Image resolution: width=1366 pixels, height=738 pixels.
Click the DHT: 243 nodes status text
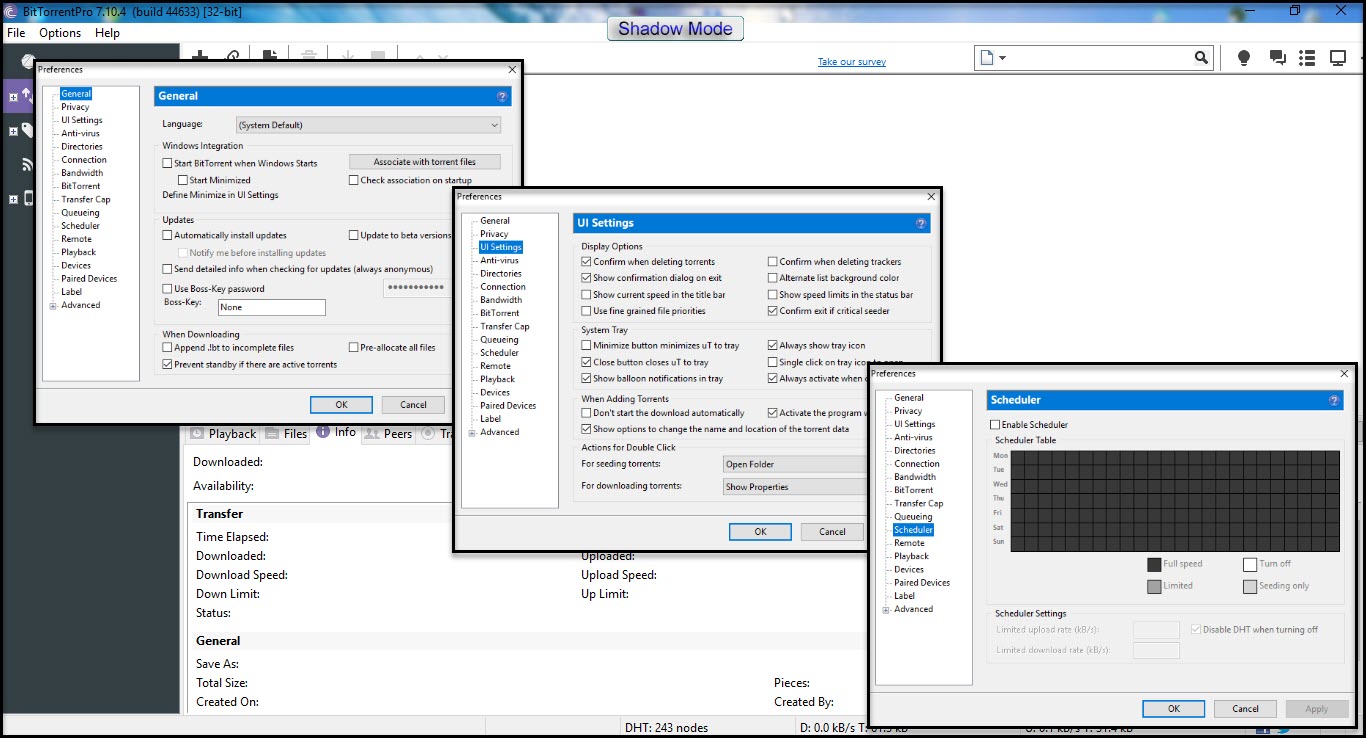coord(666,727)
